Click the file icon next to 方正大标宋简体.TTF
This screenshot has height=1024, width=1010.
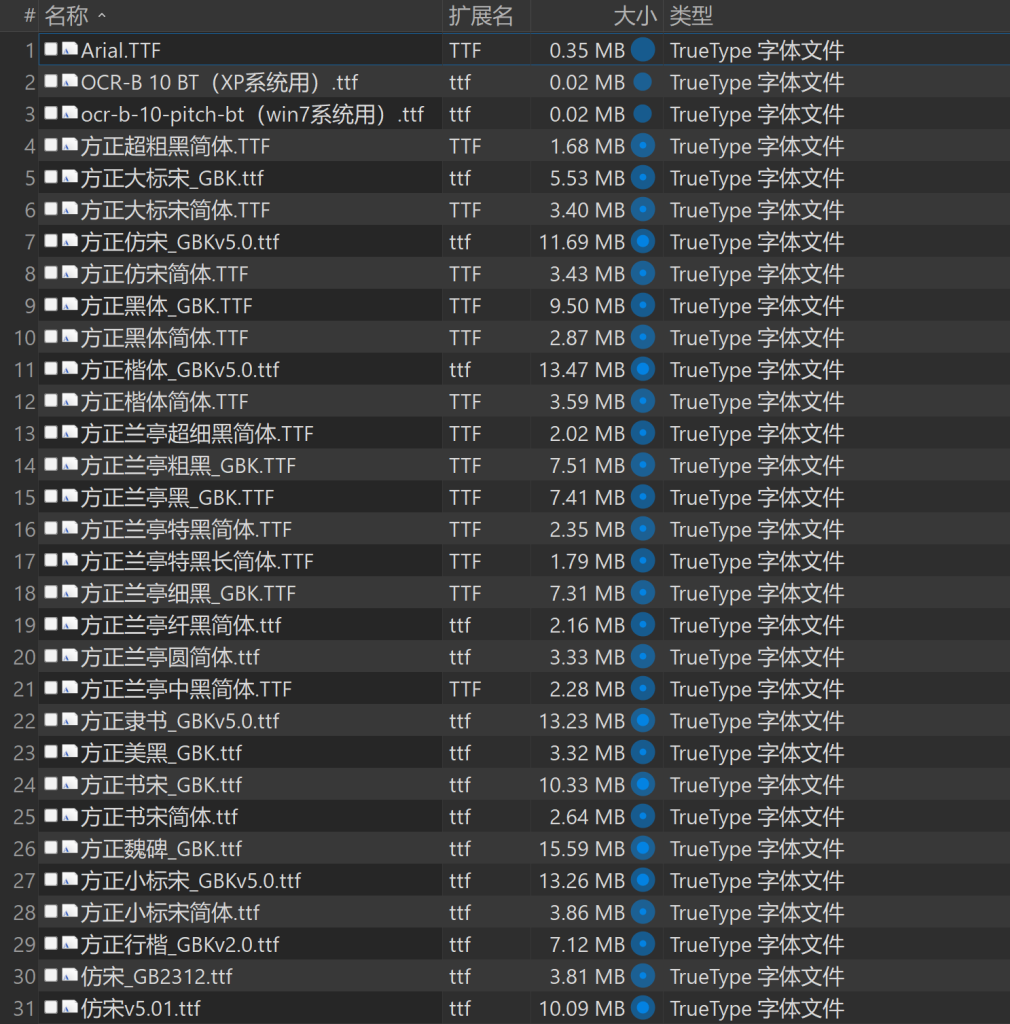tap(70, 209)
